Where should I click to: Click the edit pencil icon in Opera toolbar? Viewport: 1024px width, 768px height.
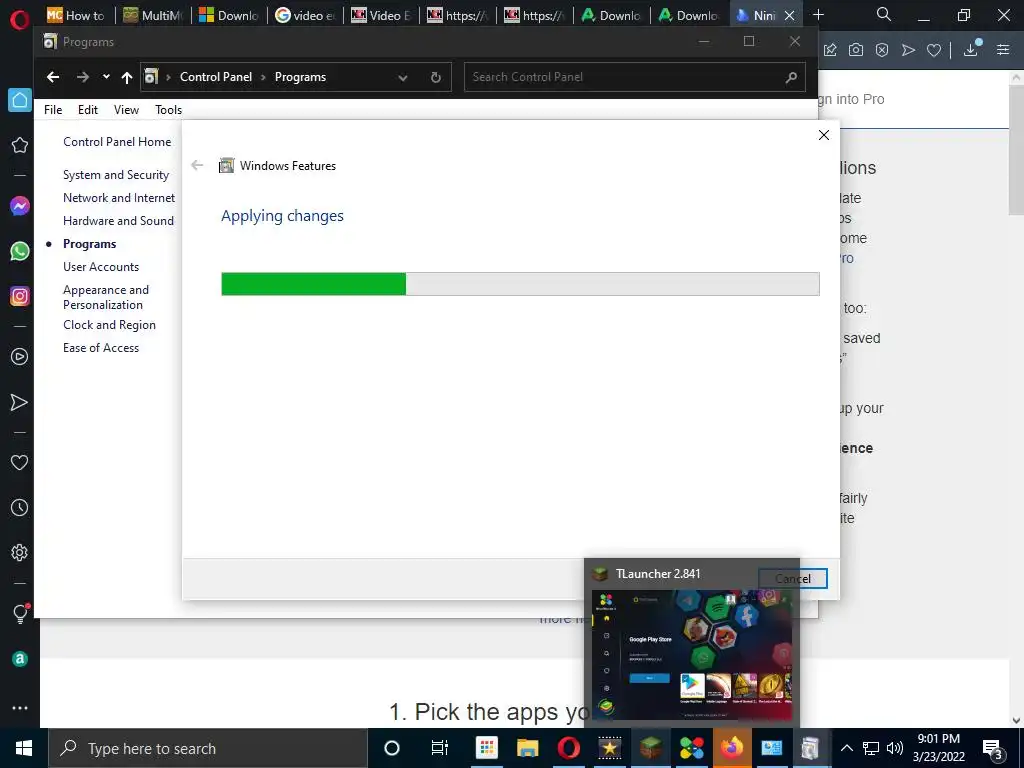[830, 50]
